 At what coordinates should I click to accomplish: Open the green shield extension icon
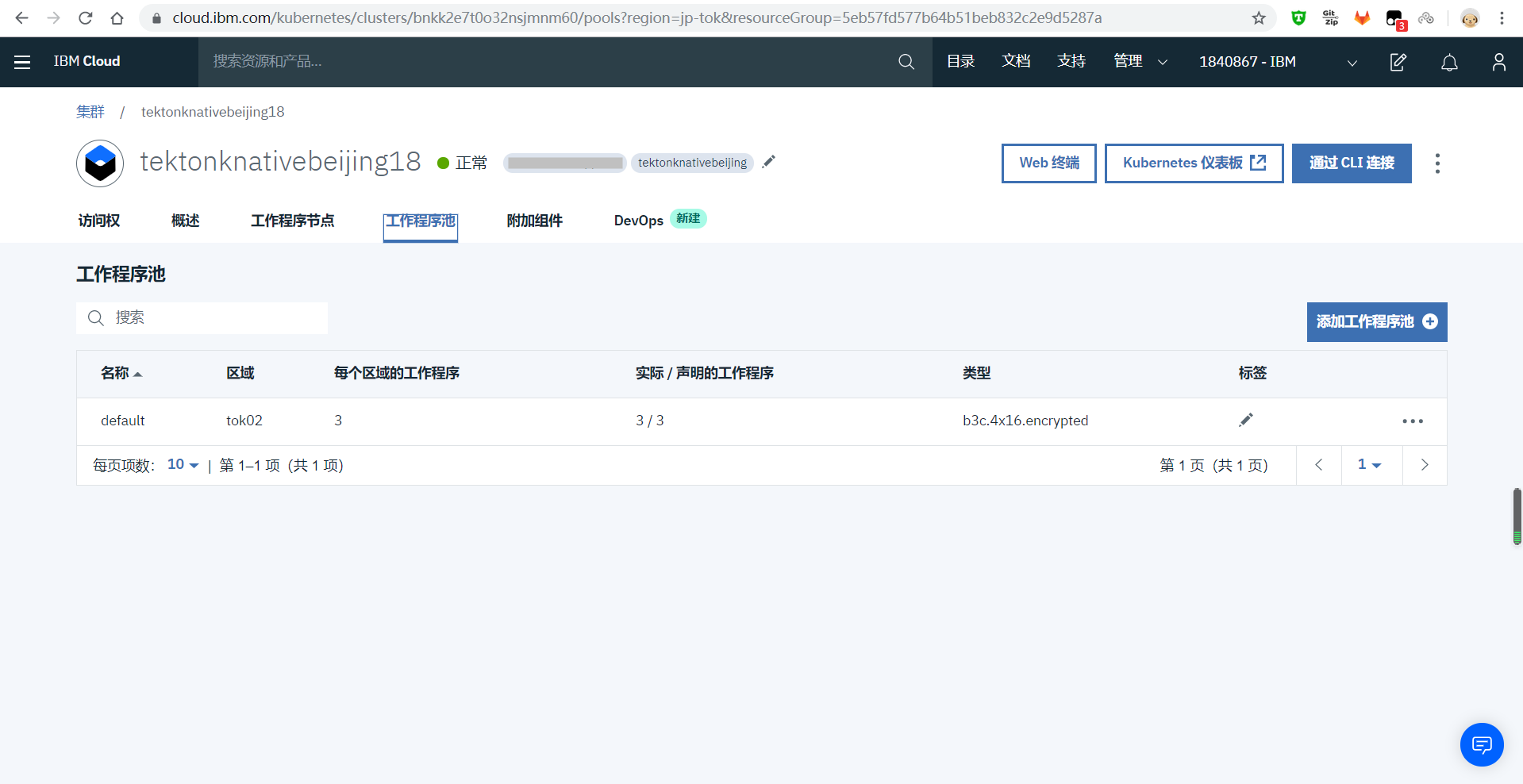coord(1298,17)
